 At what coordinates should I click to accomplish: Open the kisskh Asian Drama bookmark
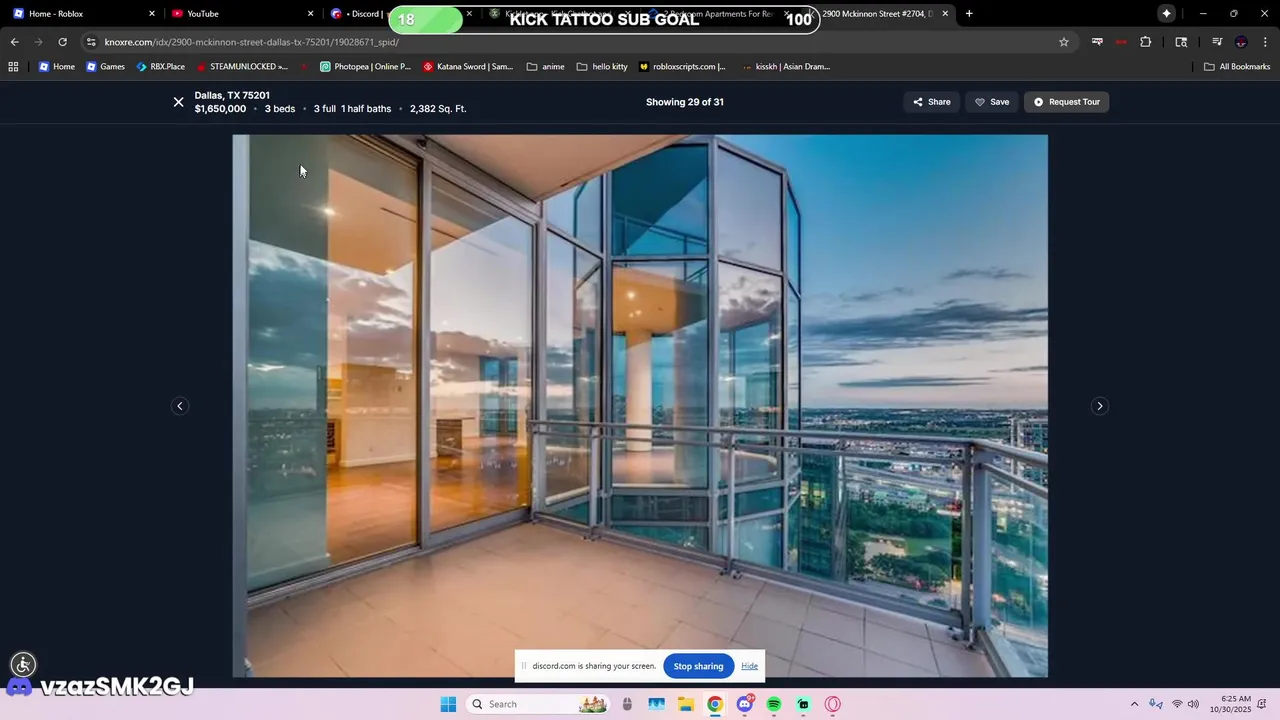(786, 67)
